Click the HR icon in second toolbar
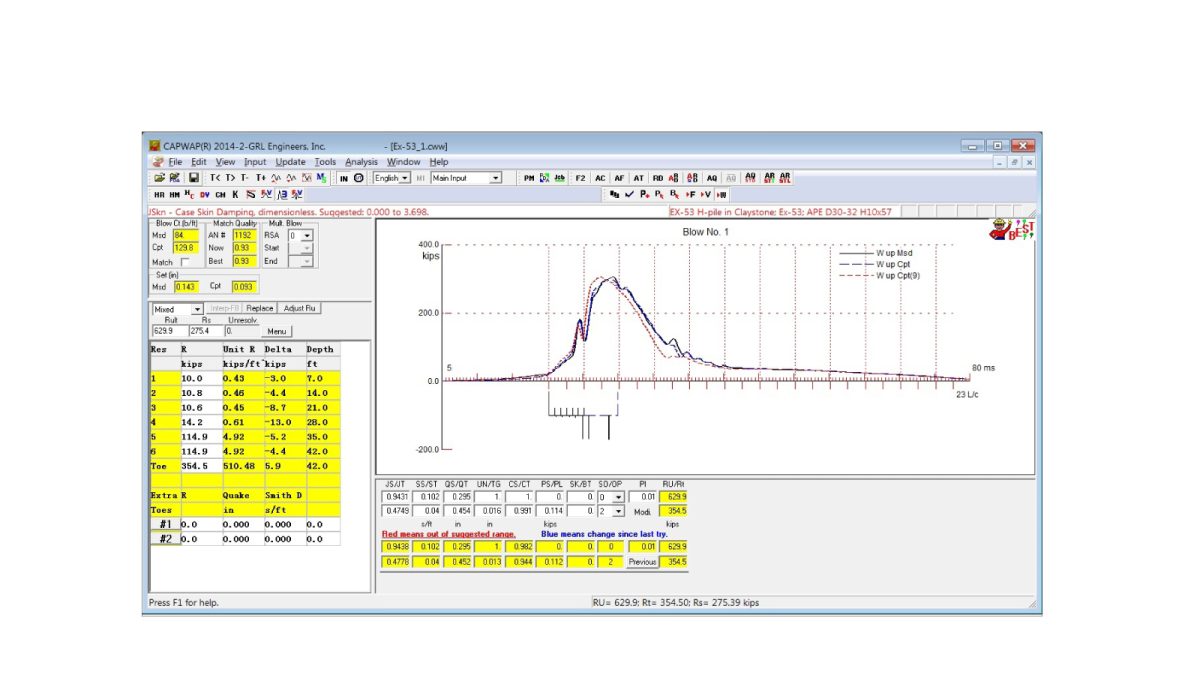 tap(159, 195)
